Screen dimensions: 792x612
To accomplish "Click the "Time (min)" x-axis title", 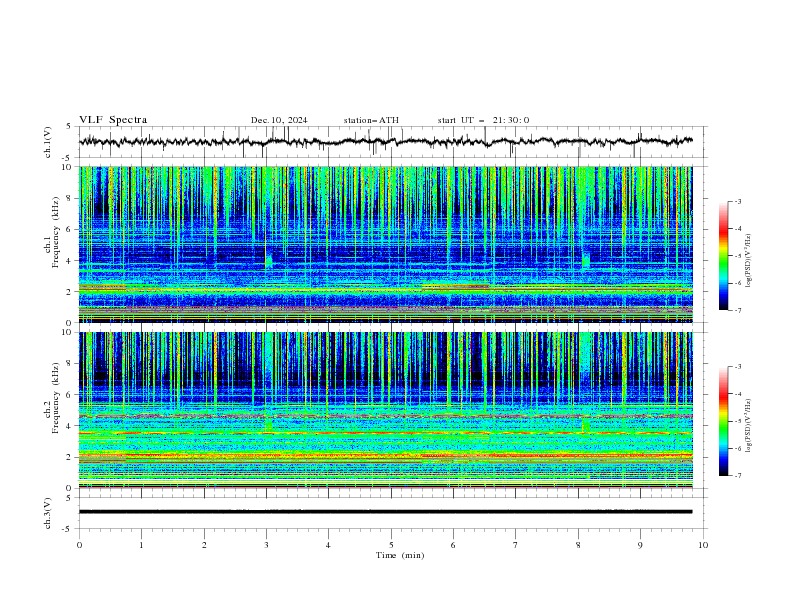I will pyautogui.click(x=400, y=555).
